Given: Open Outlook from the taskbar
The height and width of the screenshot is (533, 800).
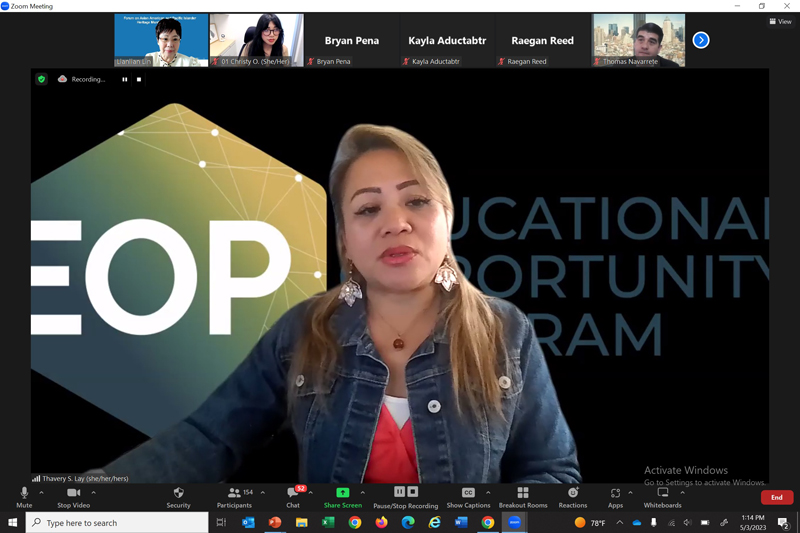Looking at the screenshot, I should (248, 522).
